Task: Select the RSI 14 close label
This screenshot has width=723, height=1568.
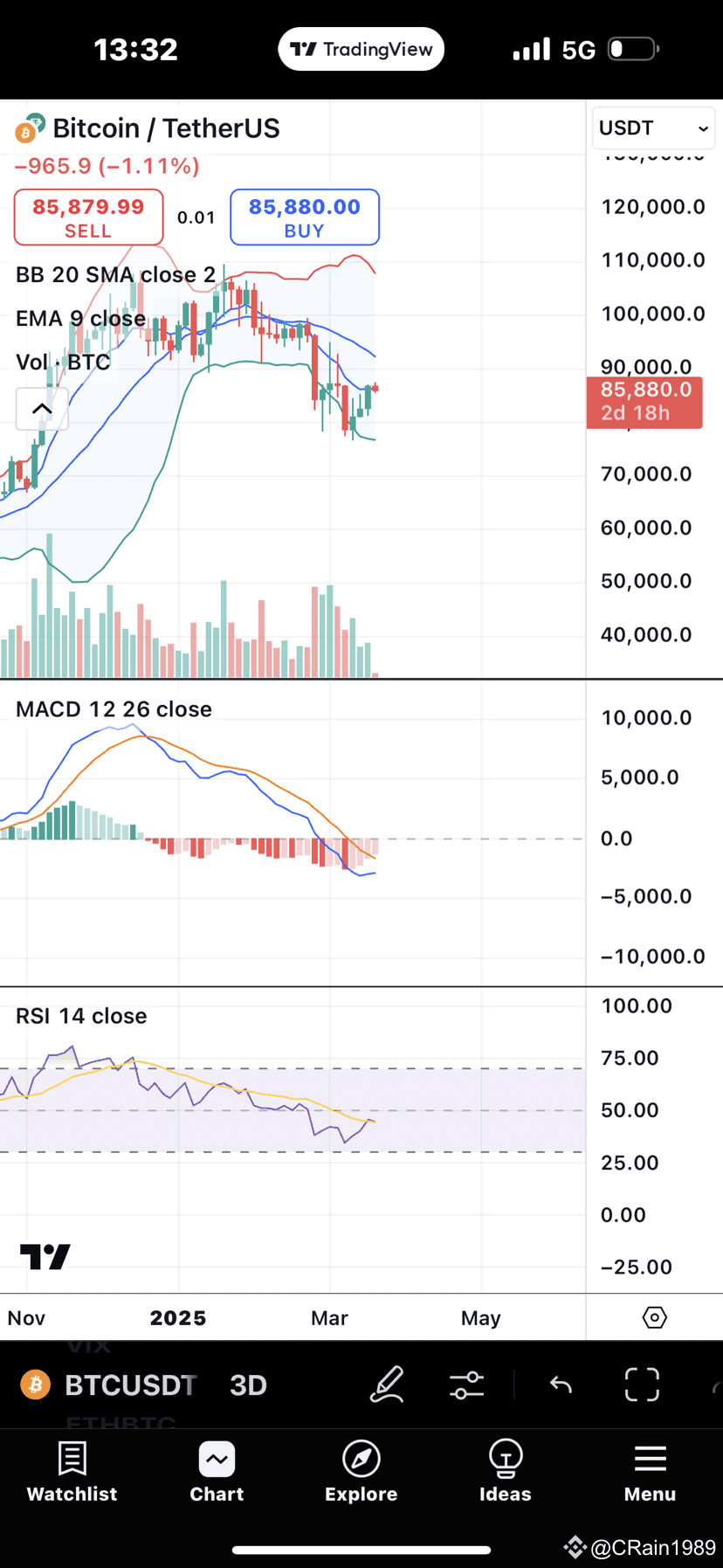Action: click(81, 1016)
